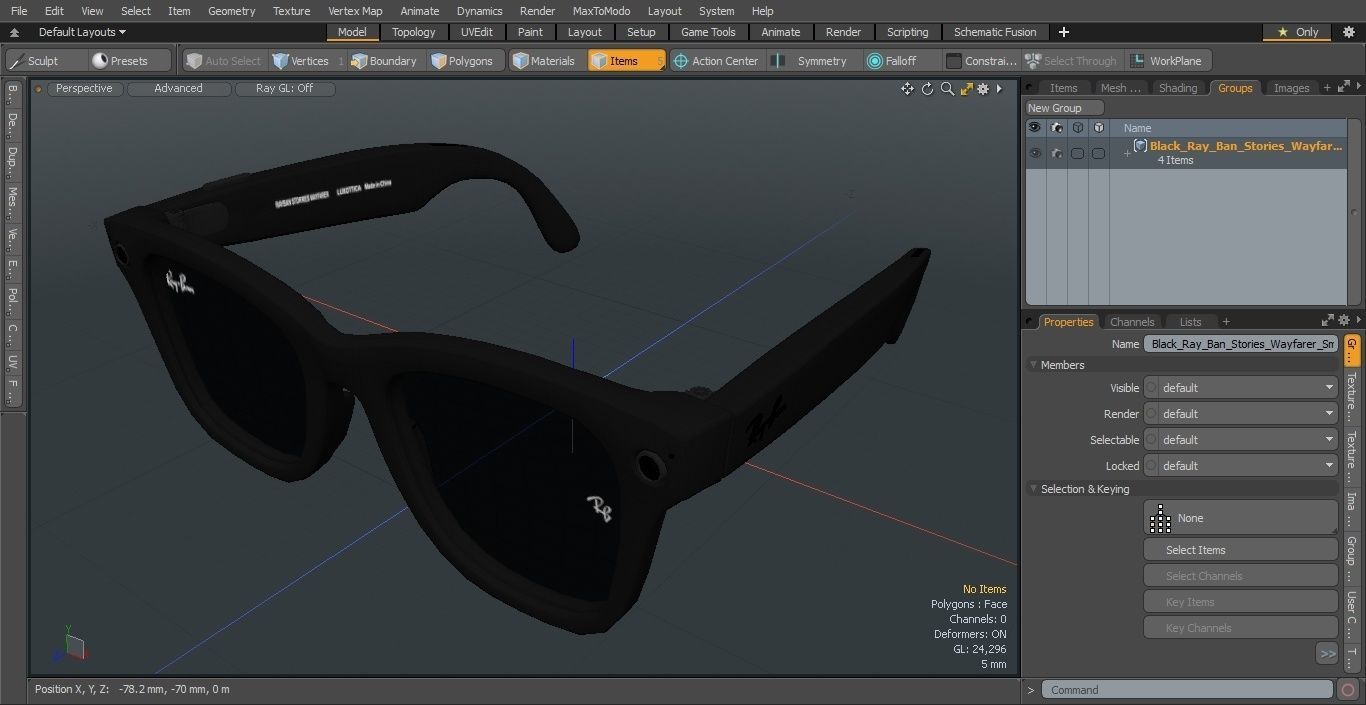Switch to the Shading tab
1366x705 pixels.
coord(1178,88)
